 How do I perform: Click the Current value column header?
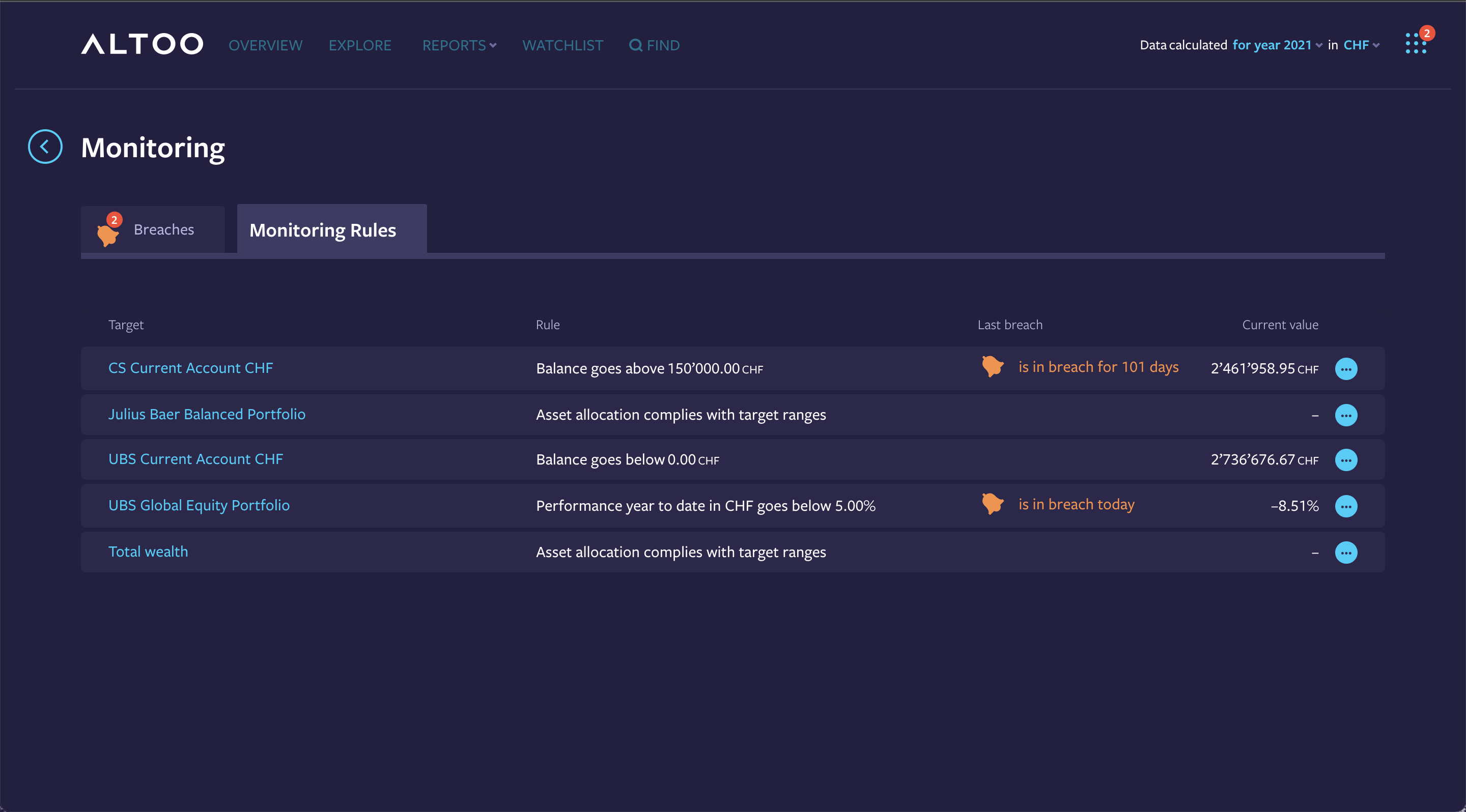click(x=1281, y=325)
